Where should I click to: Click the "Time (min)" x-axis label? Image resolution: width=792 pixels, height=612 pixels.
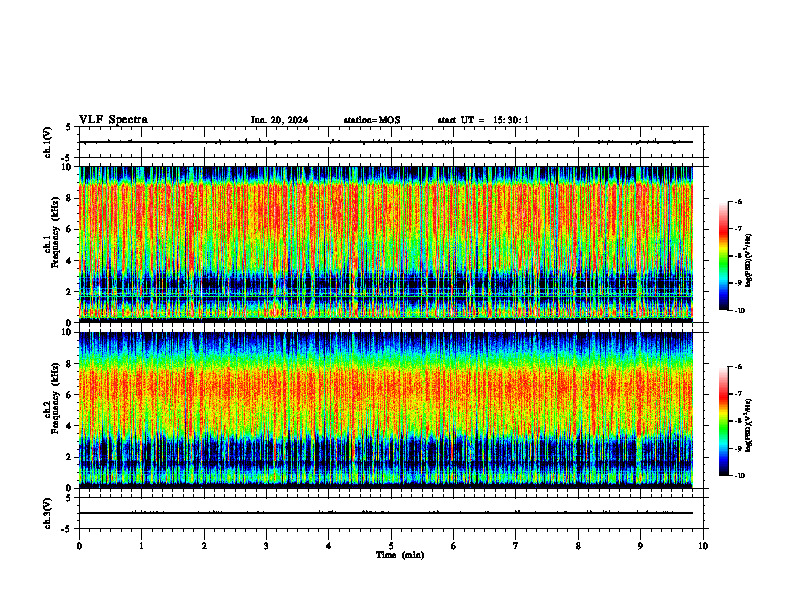point(400,555)
